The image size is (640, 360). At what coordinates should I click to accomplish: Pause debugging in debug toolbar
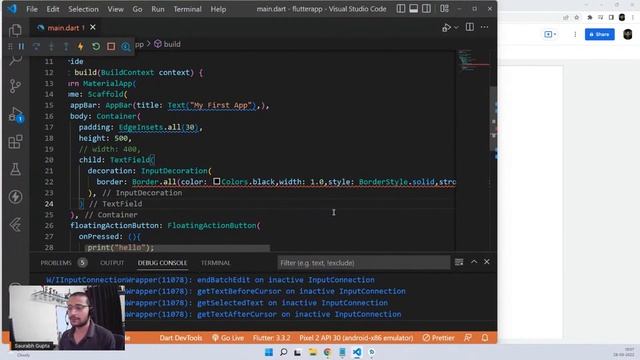pos(21,47)
